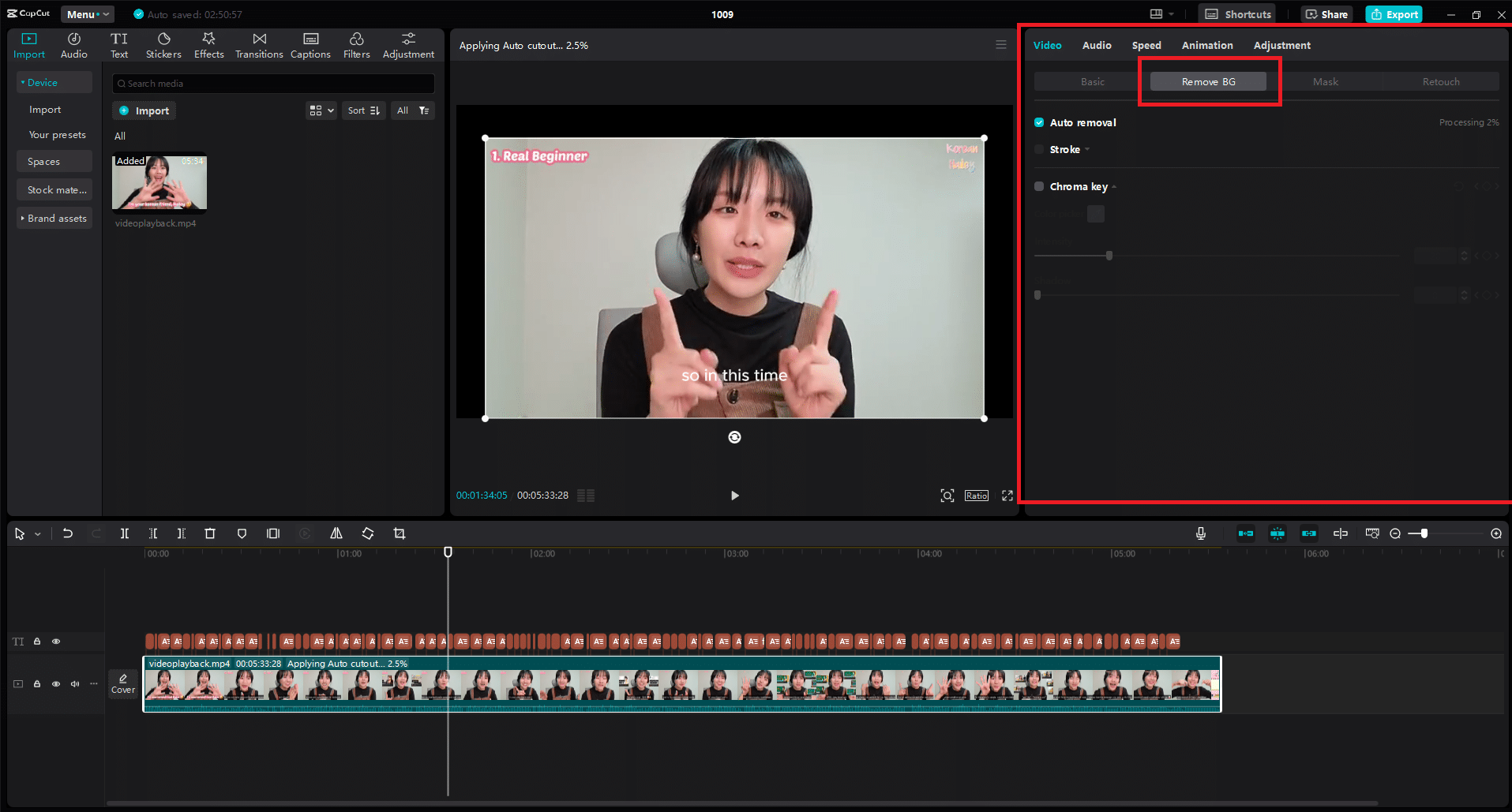The width and height of the screenshot is (1512, 812).
Task: Open the Sort dropdown in media panel
Action: pos(364,110)
